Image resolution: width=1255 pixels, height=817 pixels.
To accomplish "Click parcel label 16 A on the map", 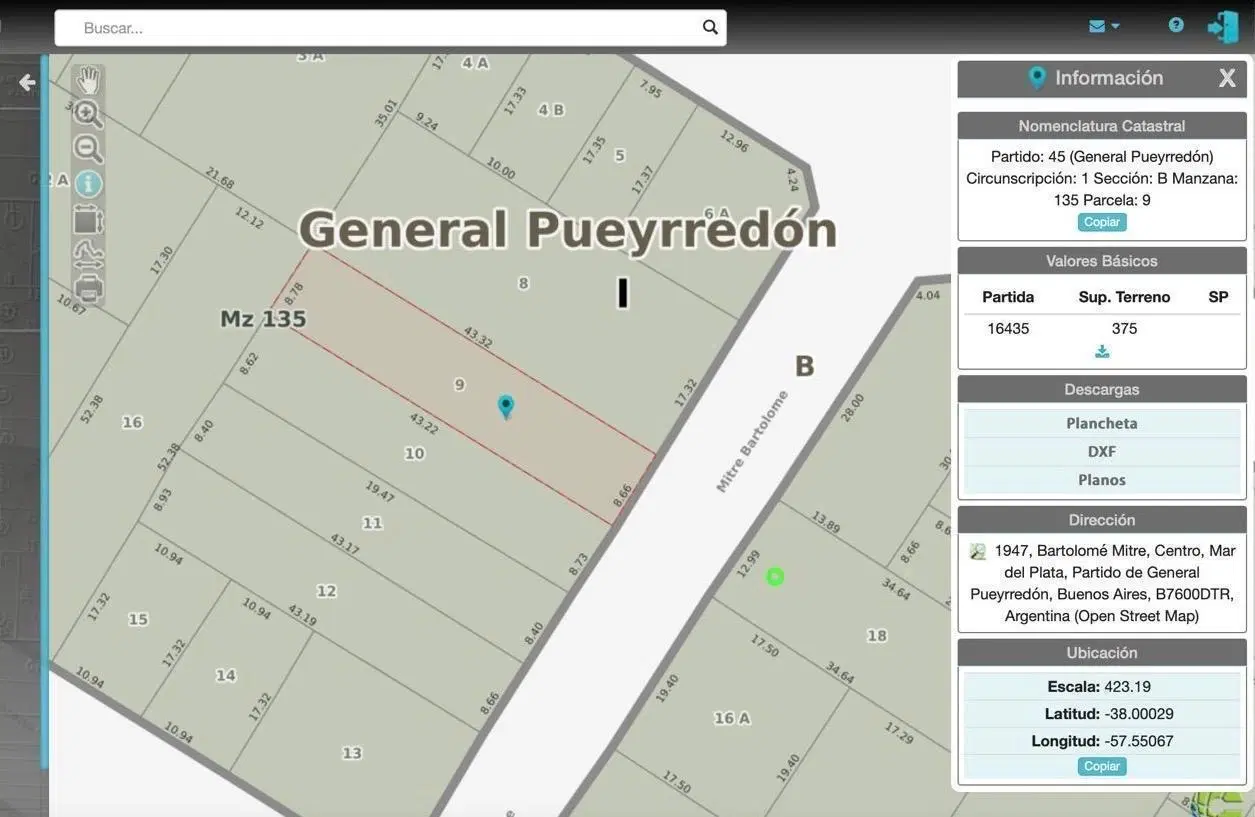I will click(732, 718).
